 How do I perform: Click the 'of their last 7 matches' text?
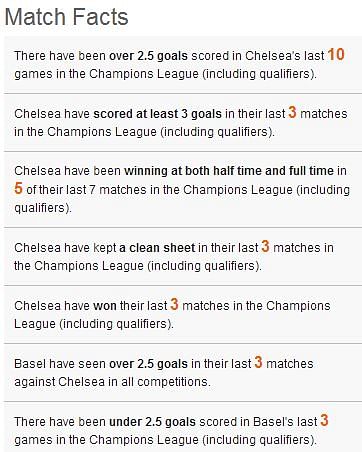pyautogui.click(x=87, y=190)
